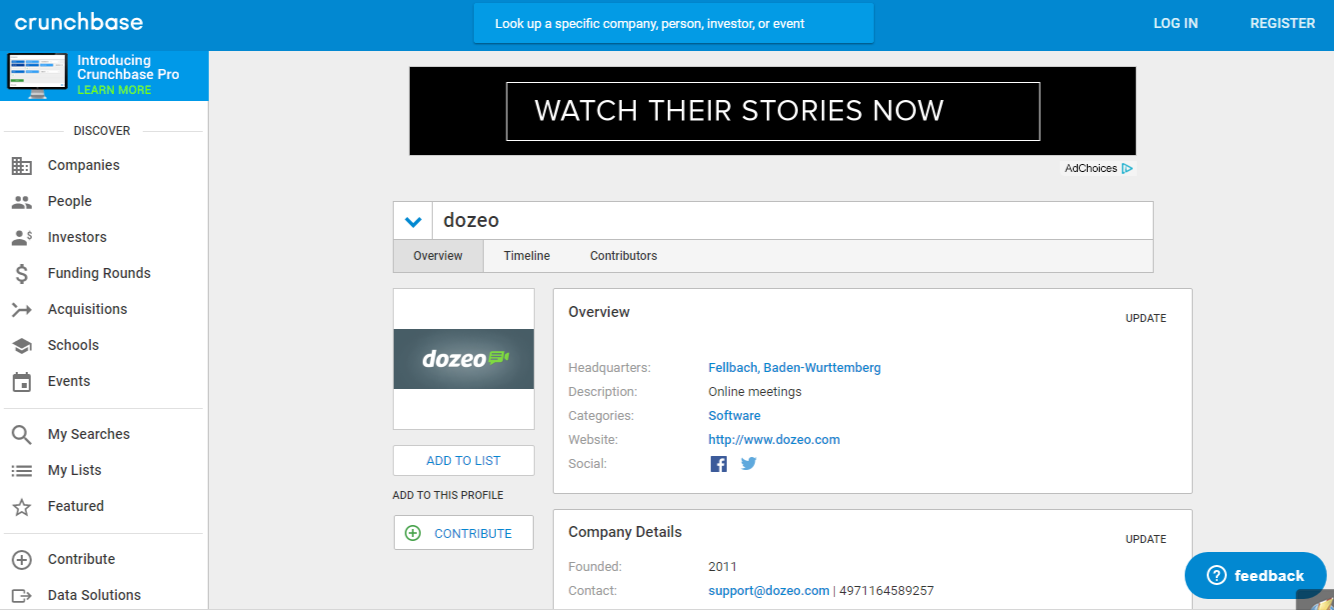1334x610 pixels.
Task: Click the Crunchbase Pro monitor image
Action: pyautogui.click(x=37, y=76)
